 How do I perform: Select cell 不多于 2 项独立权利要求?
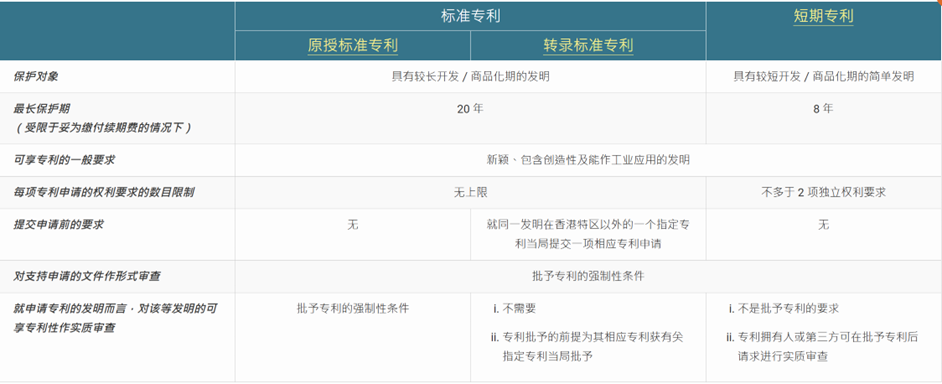(x=824, y=193)
